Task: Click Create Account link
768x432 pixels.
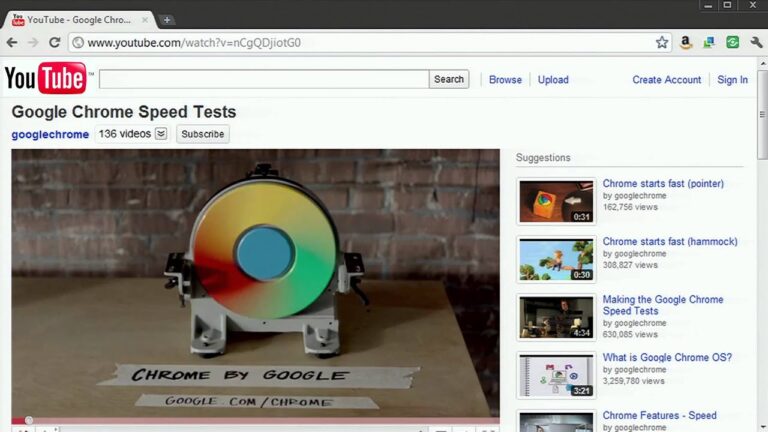Action: 667,80
